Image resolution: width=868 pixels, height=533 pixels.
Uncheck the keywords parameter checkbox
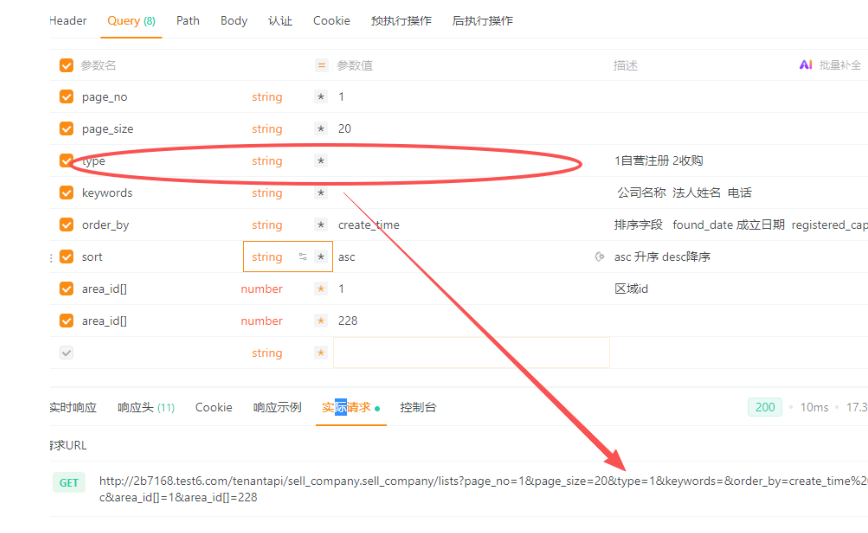point(66,193)
